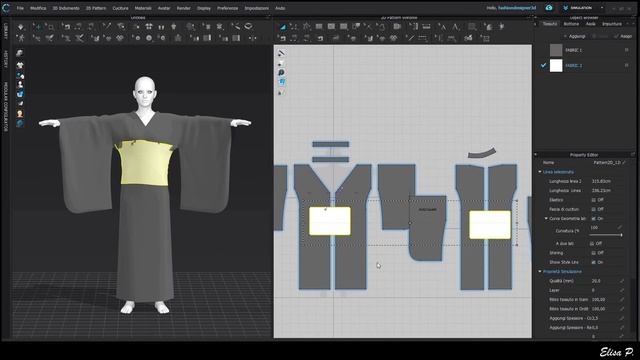Toggle the Show Style Line checkbox
640x360 pixels.
(593, 262)
